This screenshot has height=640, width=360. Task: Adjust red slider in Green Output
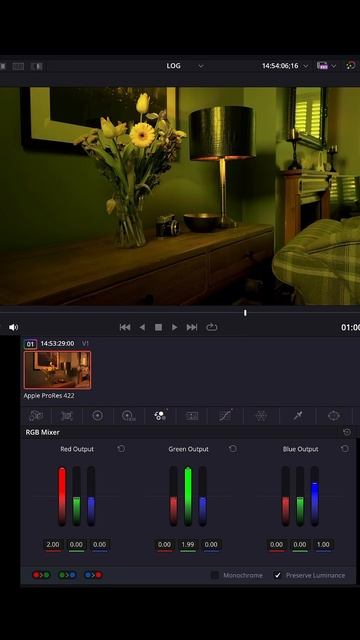point(173,496)
